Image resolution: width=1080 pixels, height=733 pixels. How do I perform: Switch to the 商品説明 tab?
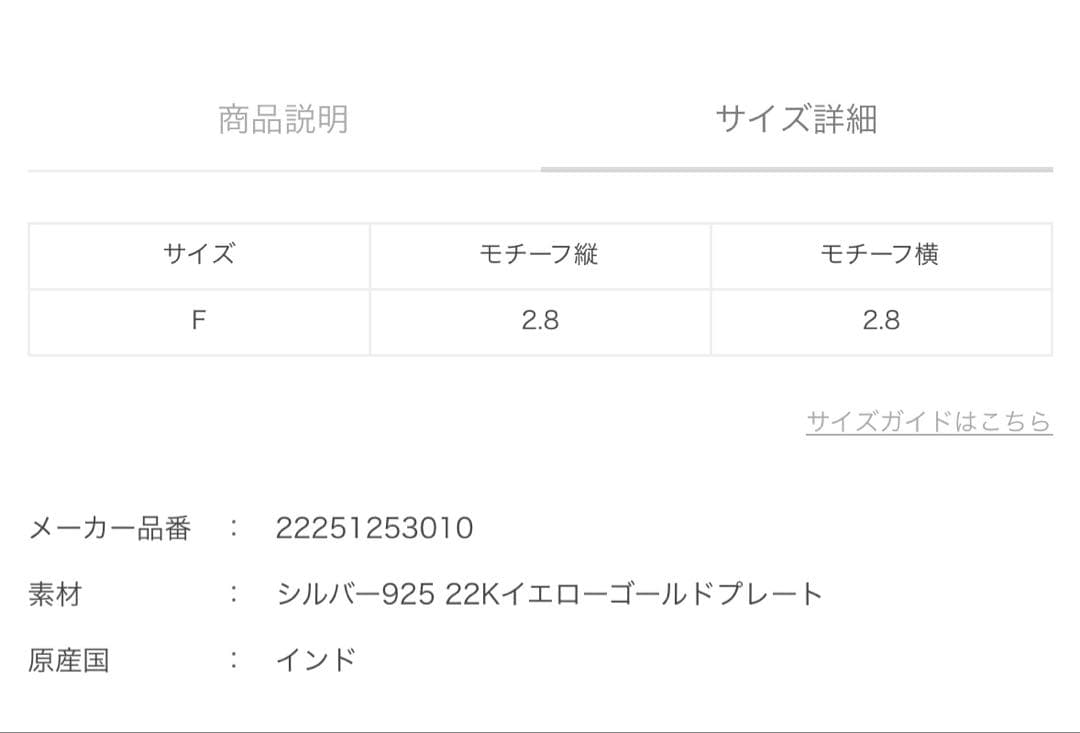pos(283,119)
